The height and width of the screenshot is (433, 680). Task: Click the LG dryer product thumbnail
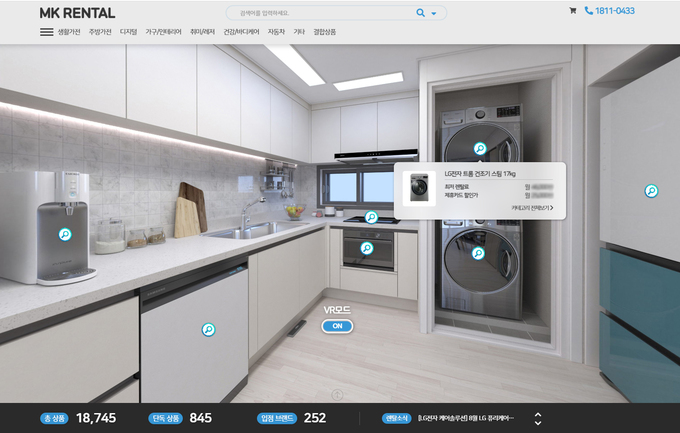pos(420,186)
